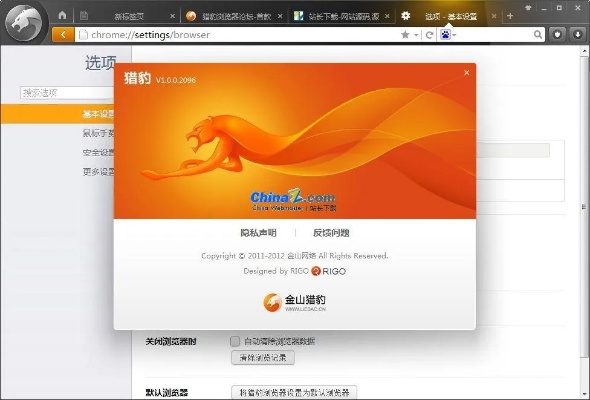Viewport: 590px width, 400px height.
Task: Click the RIGO designer logo
Action: pos(328,271)
